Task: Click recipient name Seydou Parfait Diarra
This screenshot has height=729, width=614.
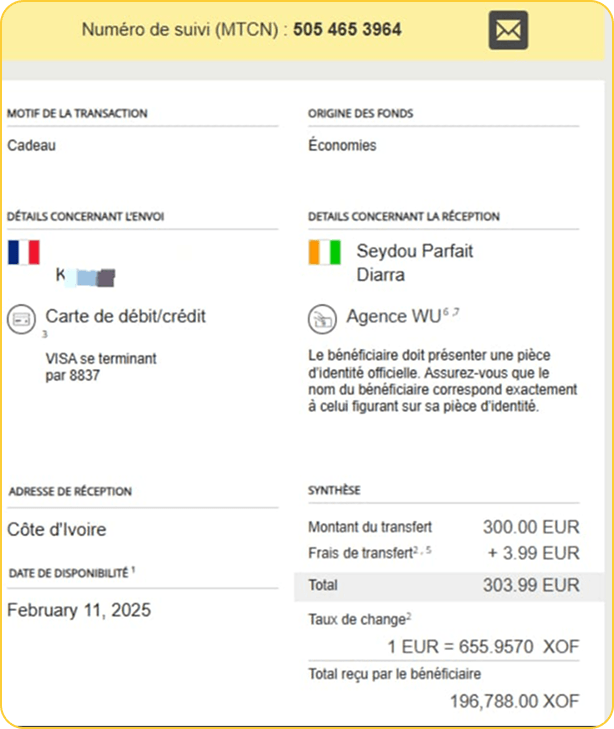Action: 414,261
